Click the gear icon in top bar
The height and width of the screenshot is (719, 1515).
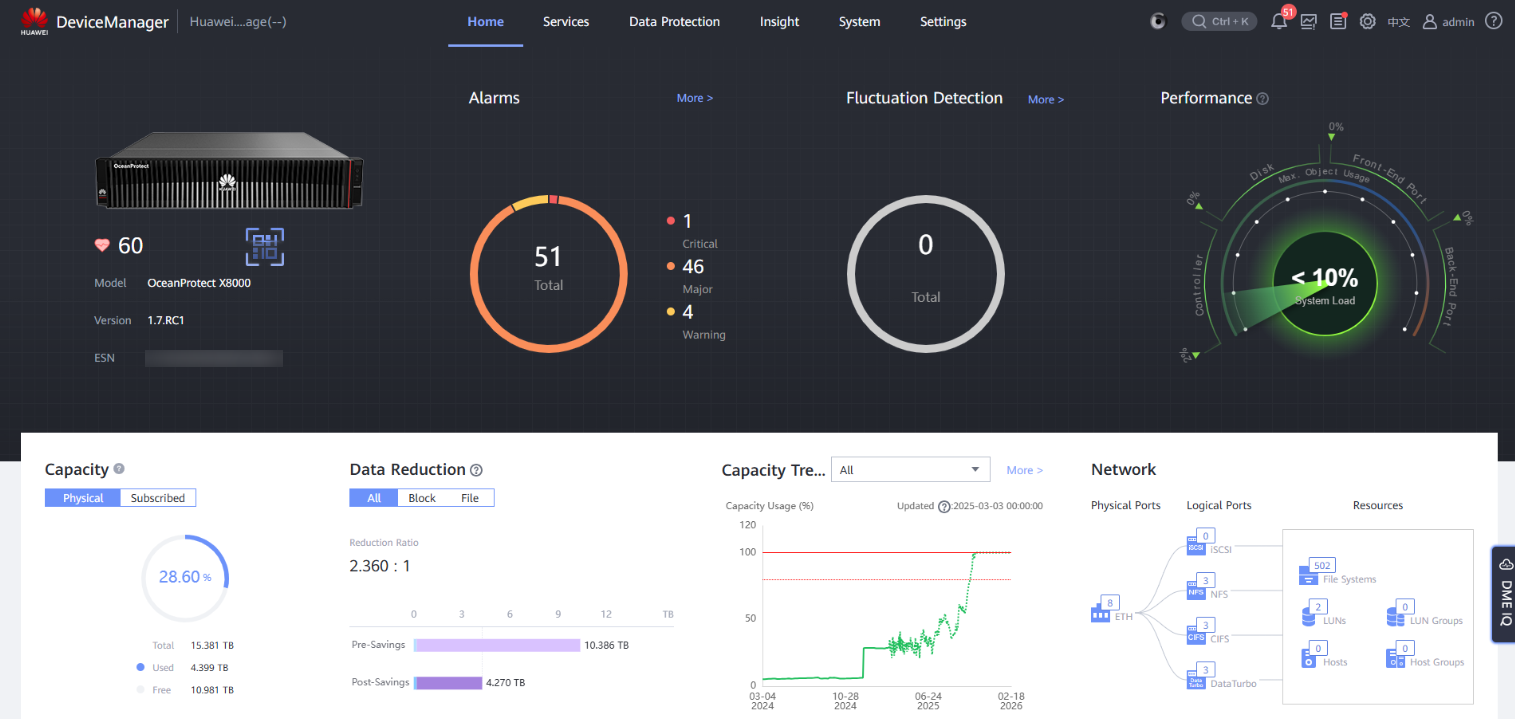[1368, 21]
